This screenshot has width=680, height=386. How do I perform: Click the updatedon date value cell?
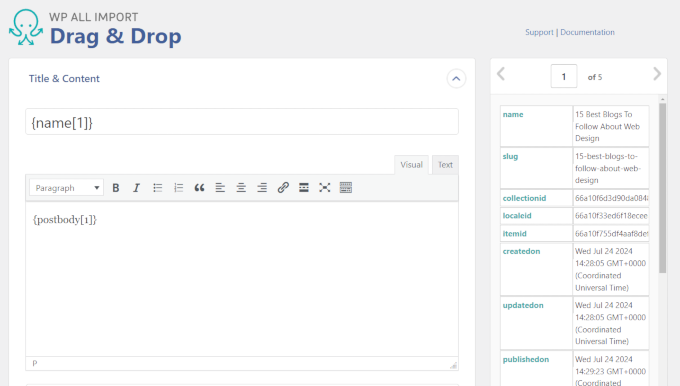click(x=611, y=323)
